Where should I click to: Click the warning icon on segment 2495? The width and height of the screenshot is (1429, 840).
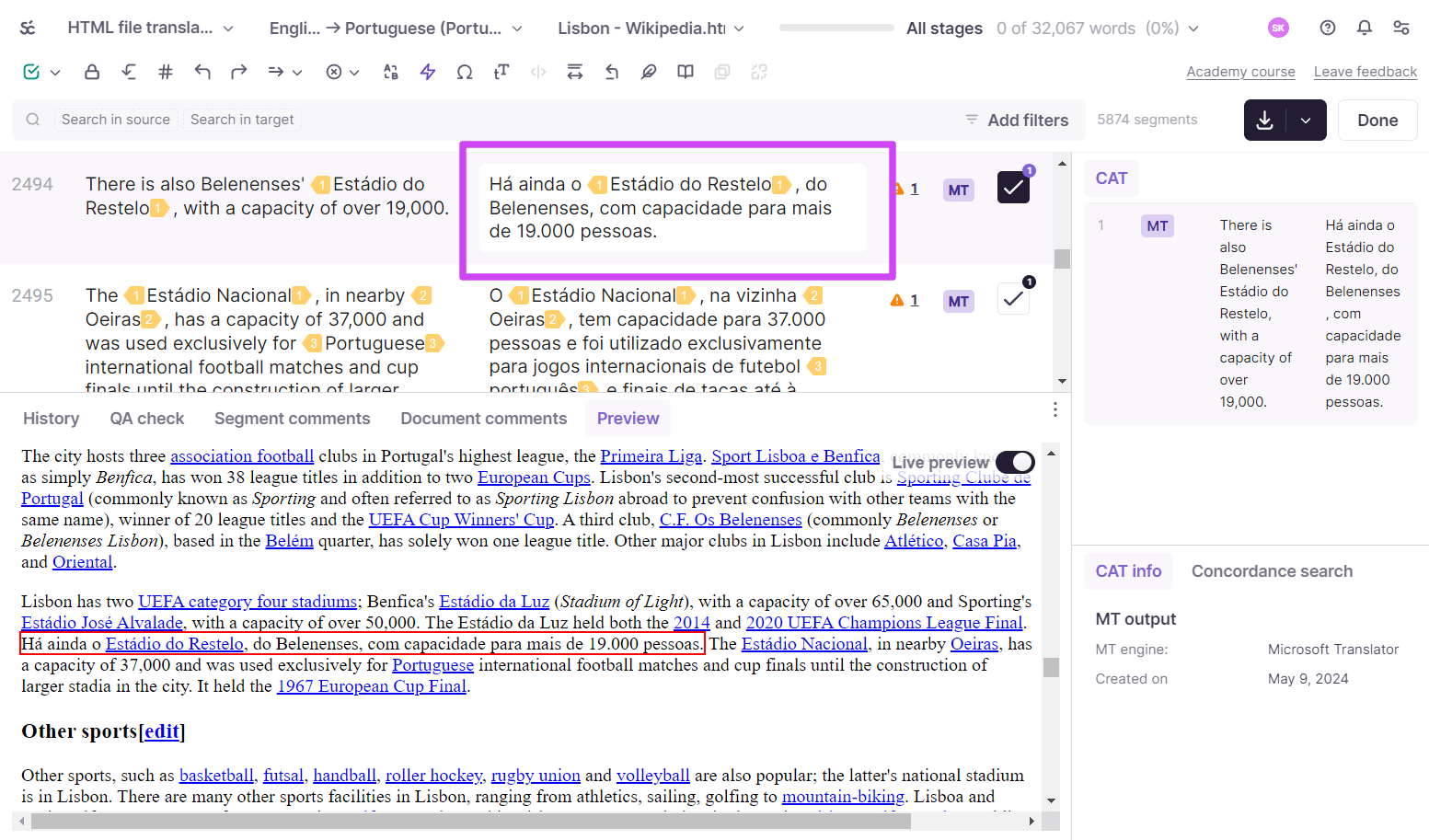coord(897,300)
